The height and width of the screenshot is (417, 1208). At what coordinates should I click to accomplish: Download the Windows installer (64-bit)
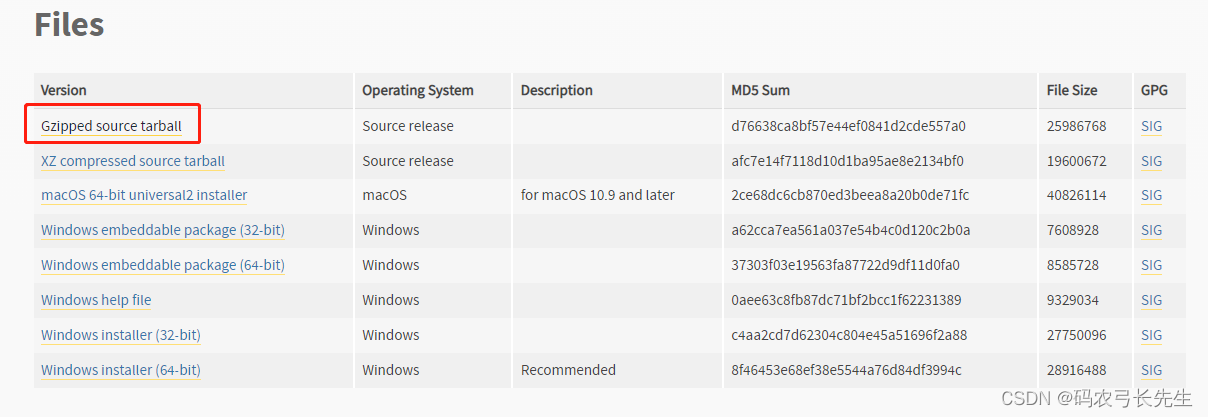tap(121, 370)
